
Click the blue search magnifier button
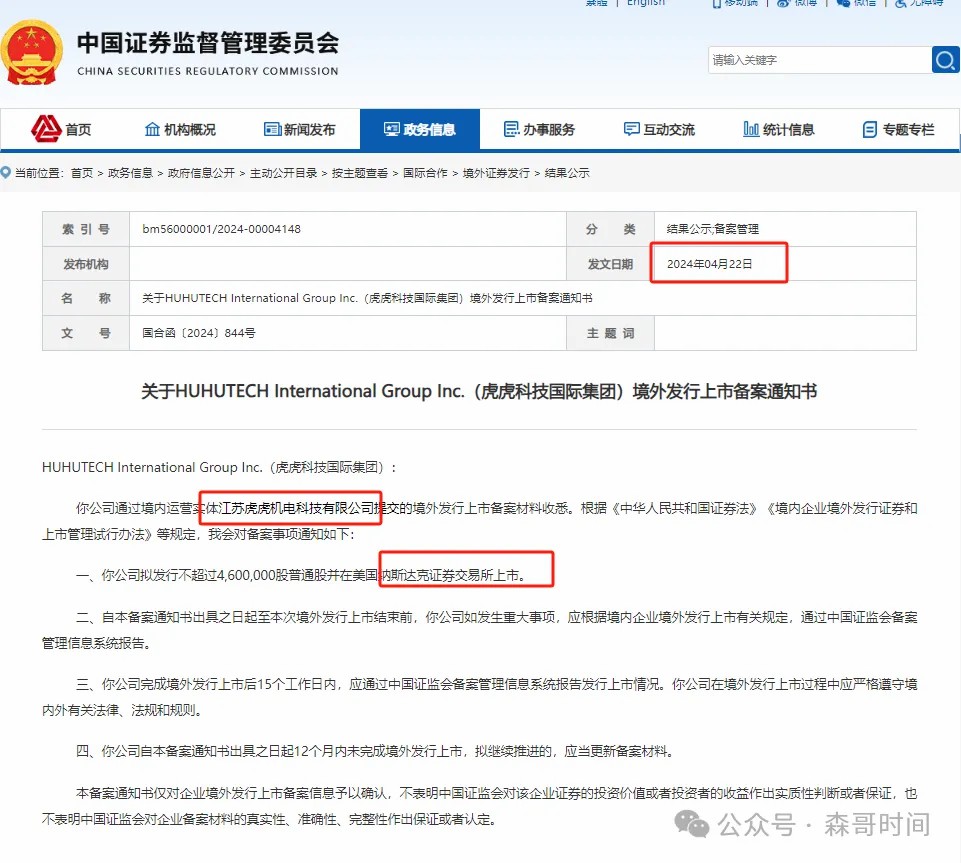tap(946, 60)
